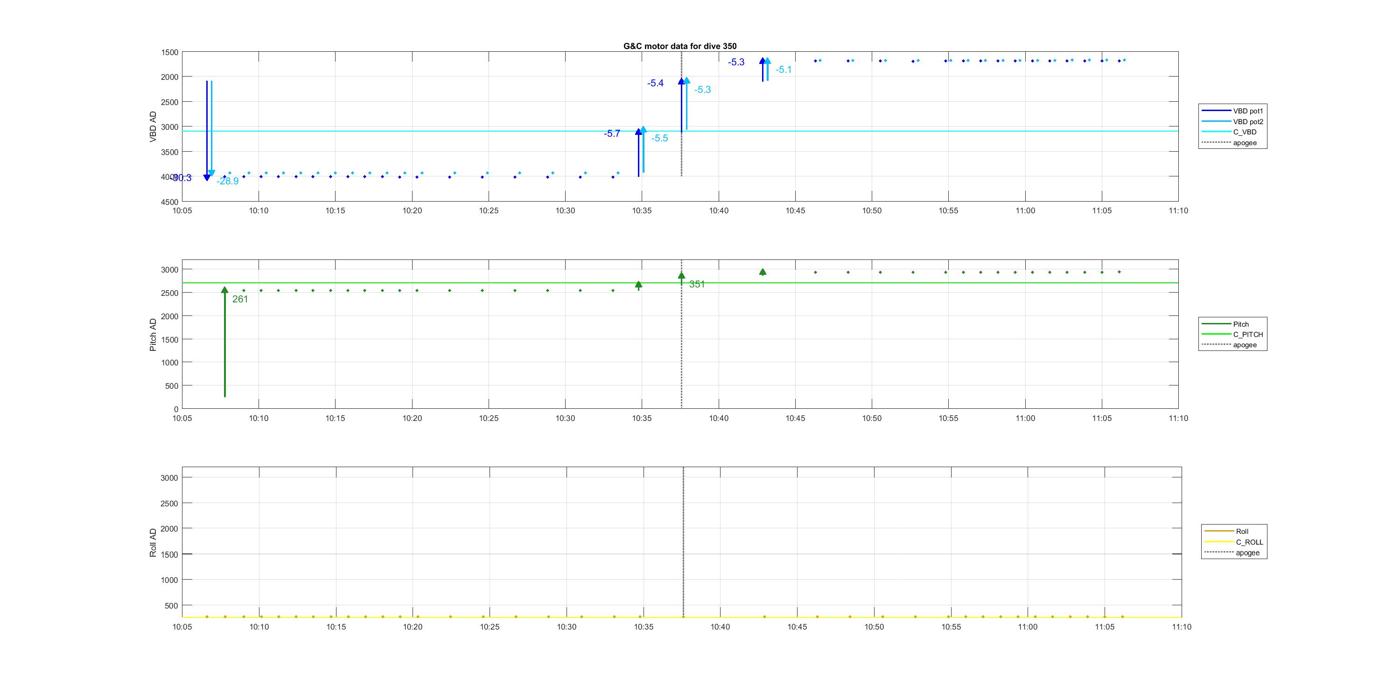Click the title "G&C motor data for dive 350"
The width and height of the screenshot is (1400, 693).
[x=680, y=46]
